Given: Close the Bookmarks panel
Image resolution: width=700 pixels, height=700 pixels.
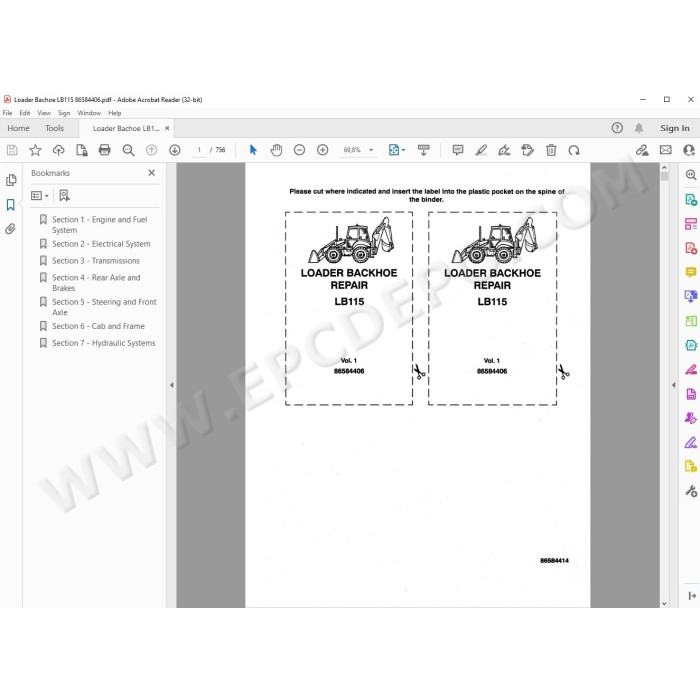Looking at the screenshot, I should (152, 173).
